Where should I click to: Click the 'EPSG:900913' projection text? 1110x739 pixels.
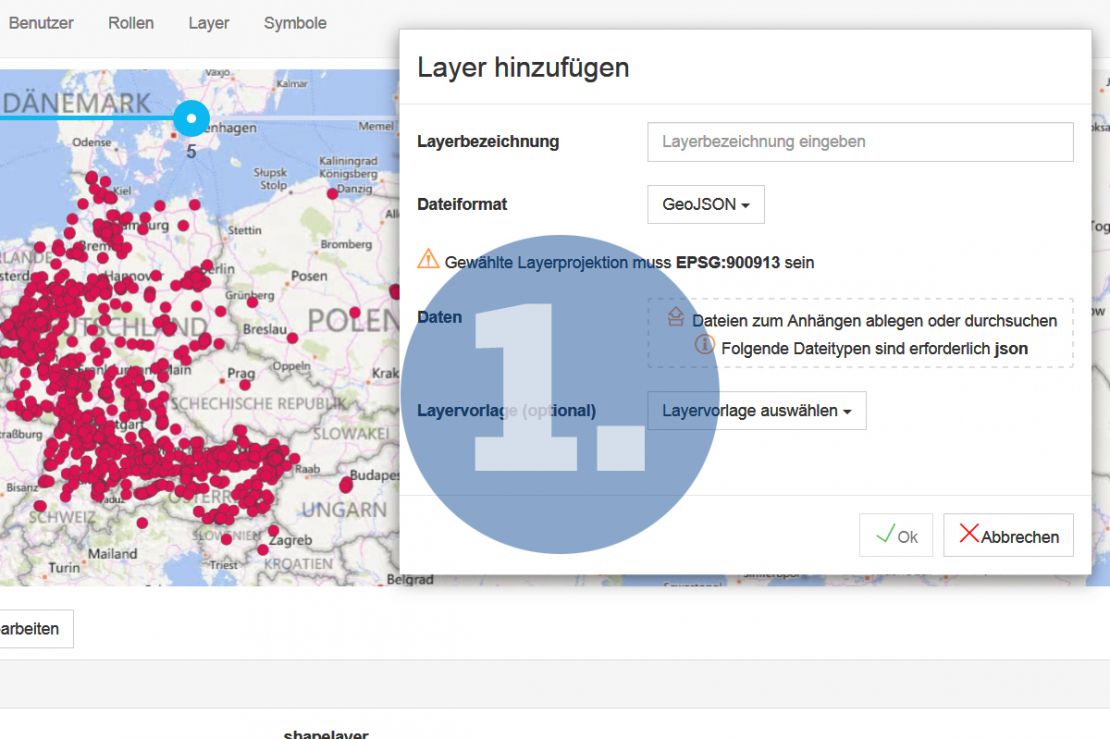[x=728, y=263]
